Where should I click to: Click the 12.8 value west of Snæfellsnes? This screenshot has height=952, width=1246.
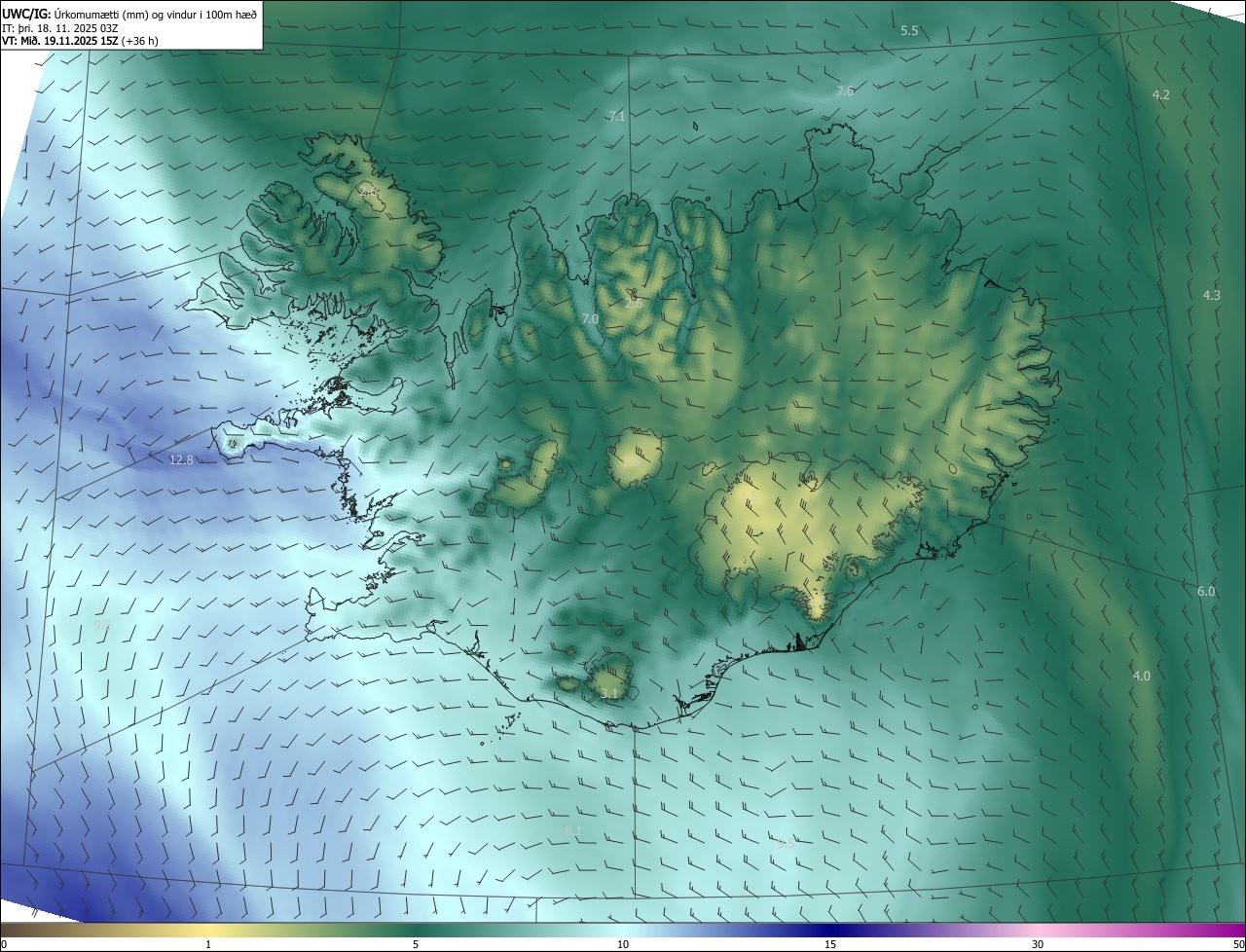(181, 459)
